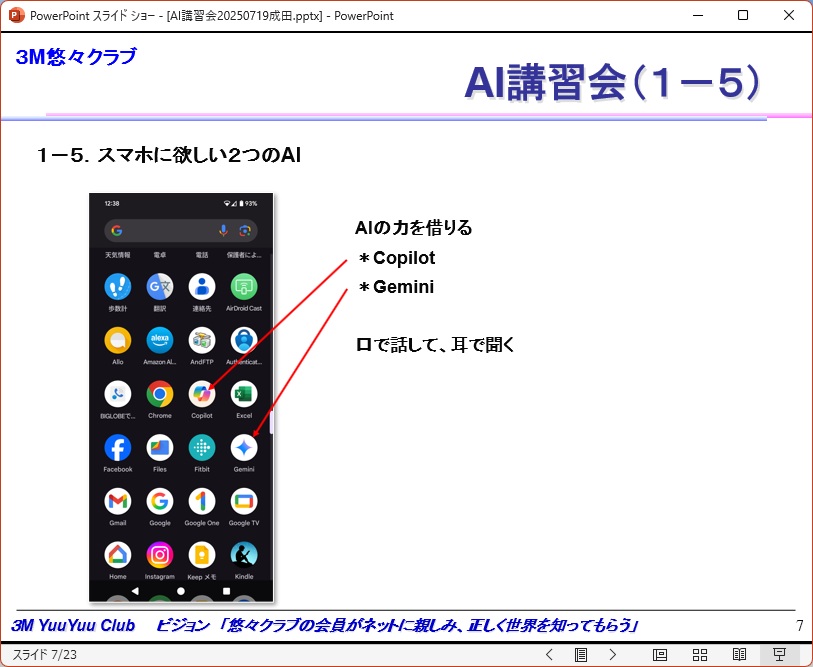Image resolution: width=813 pixels, height=667 pixels.
Task: Open the slide show menu icon
Action: 581,655
